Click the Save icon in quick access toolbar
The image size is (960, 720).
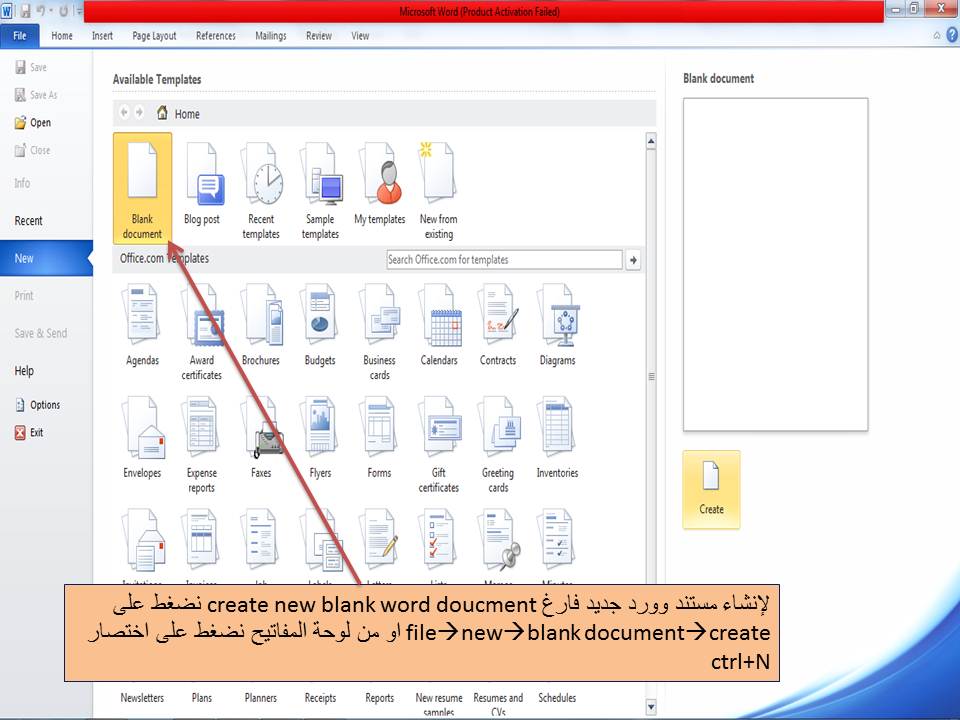(x=25, y=11)
